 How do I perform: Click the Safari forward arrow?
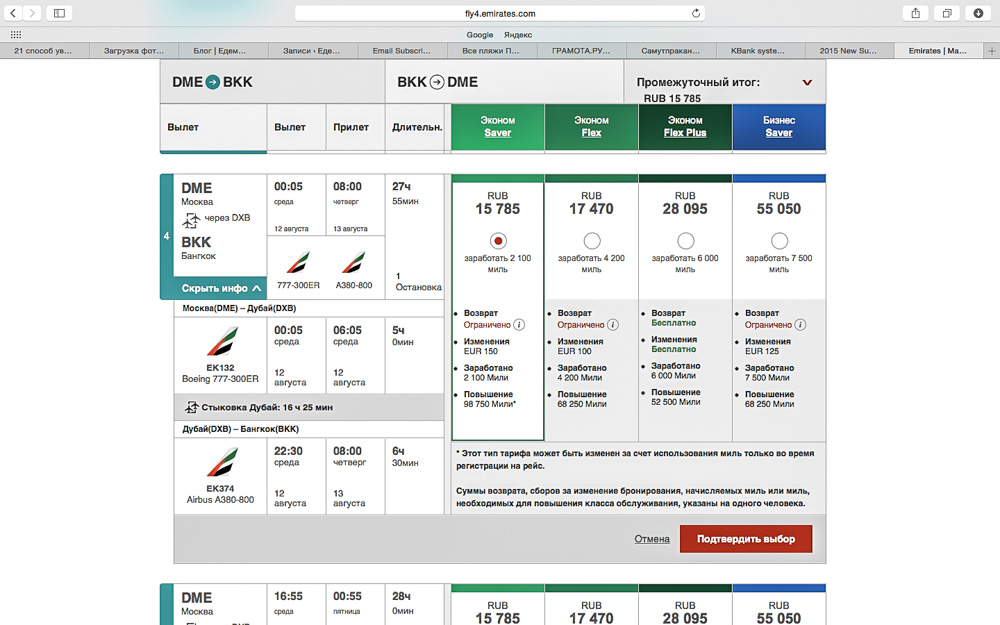point(34,13)
